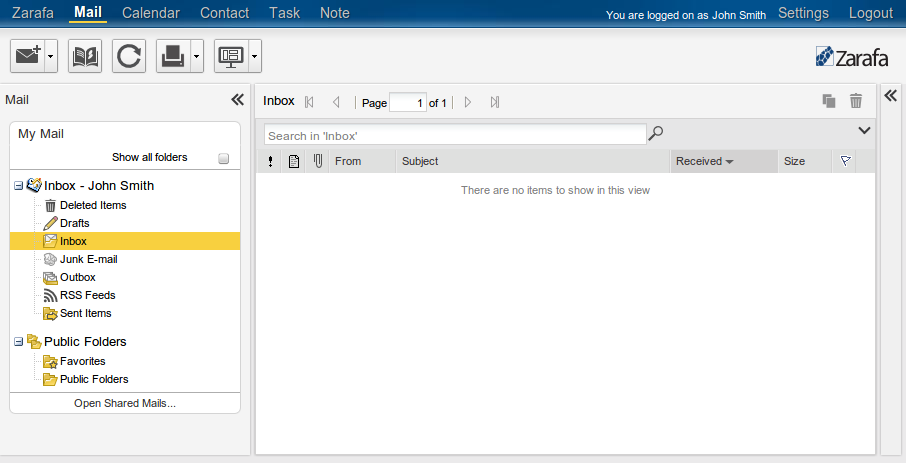Switch to the Task tab
Image resolution: width=906 pixels, height=463 pixels.
(284, 13)
